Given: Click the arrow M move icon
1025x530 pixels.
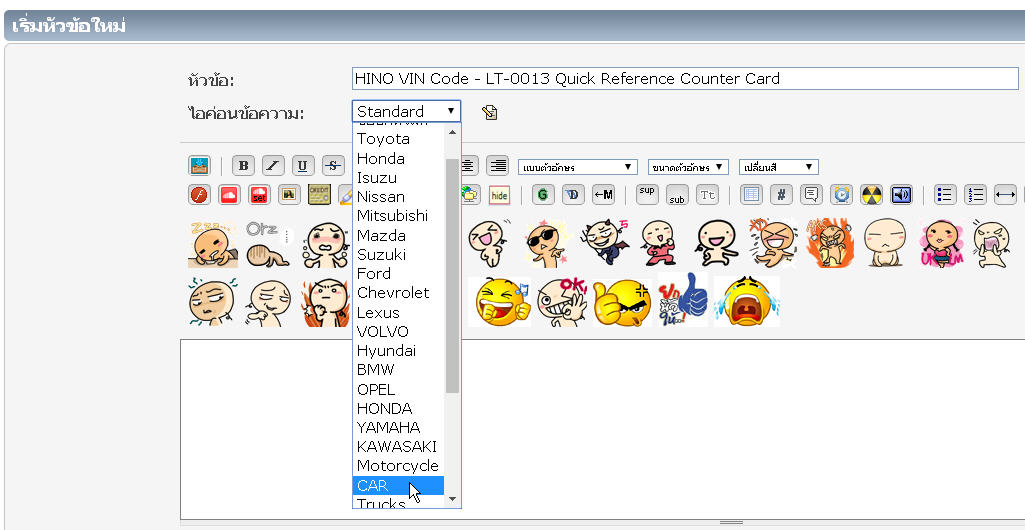Looking at the screenshot, I should pyautogui.click(x=603, y=195).
